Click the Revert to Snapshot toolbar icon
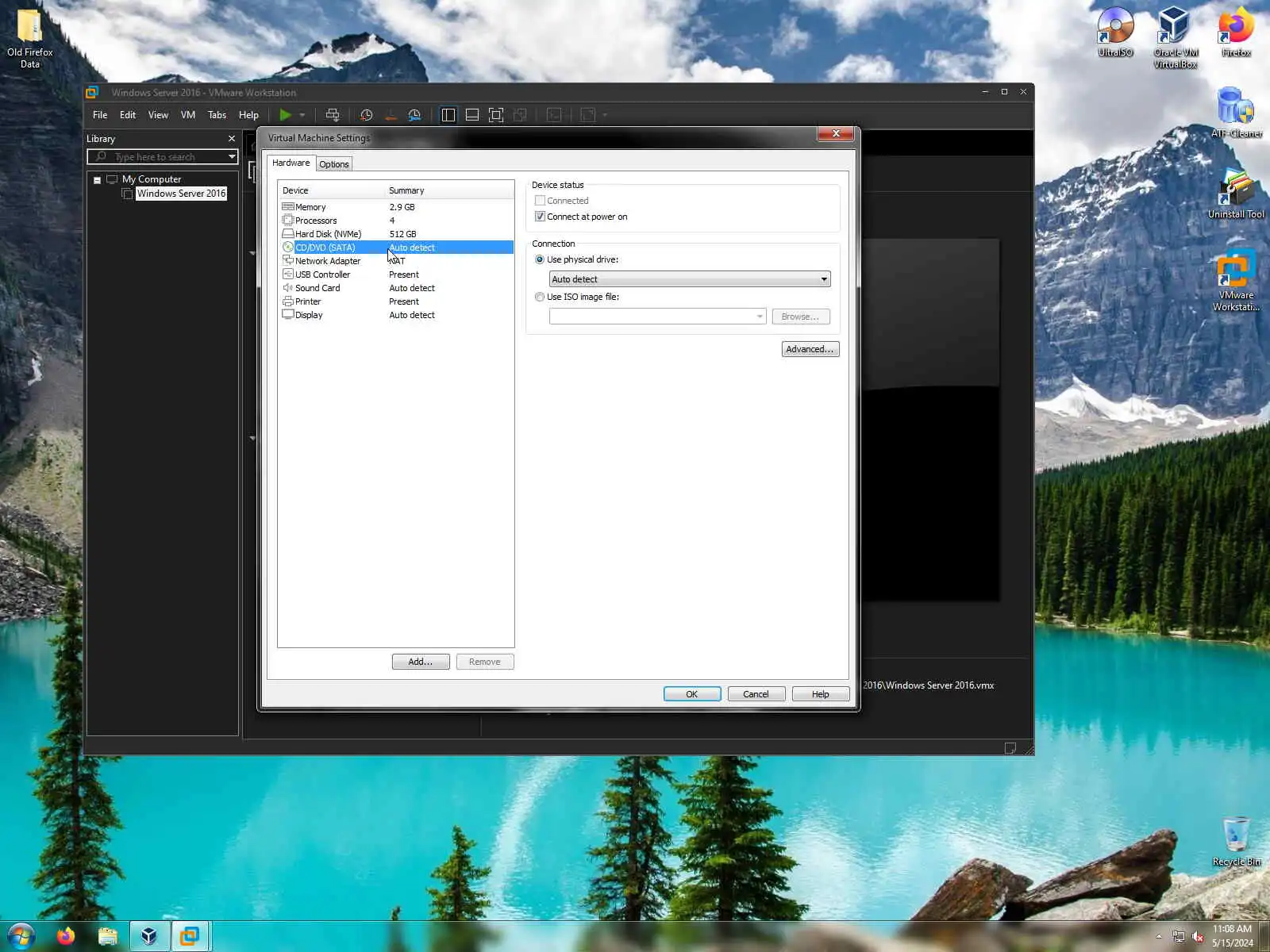The width and height of the screenshot is (1270, 952). 391,115
